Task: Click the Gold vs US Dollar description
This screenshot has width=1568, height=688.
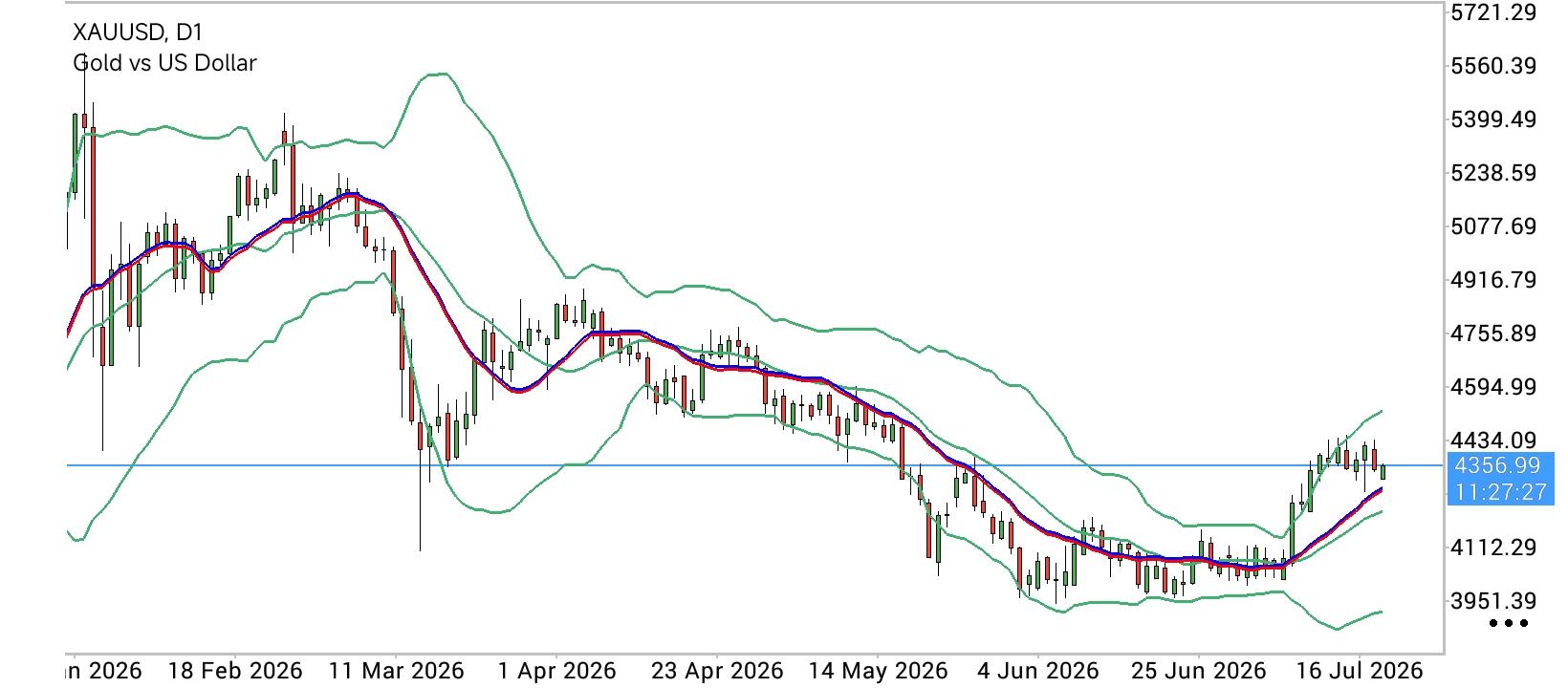Action: click(x=164, y=63)
